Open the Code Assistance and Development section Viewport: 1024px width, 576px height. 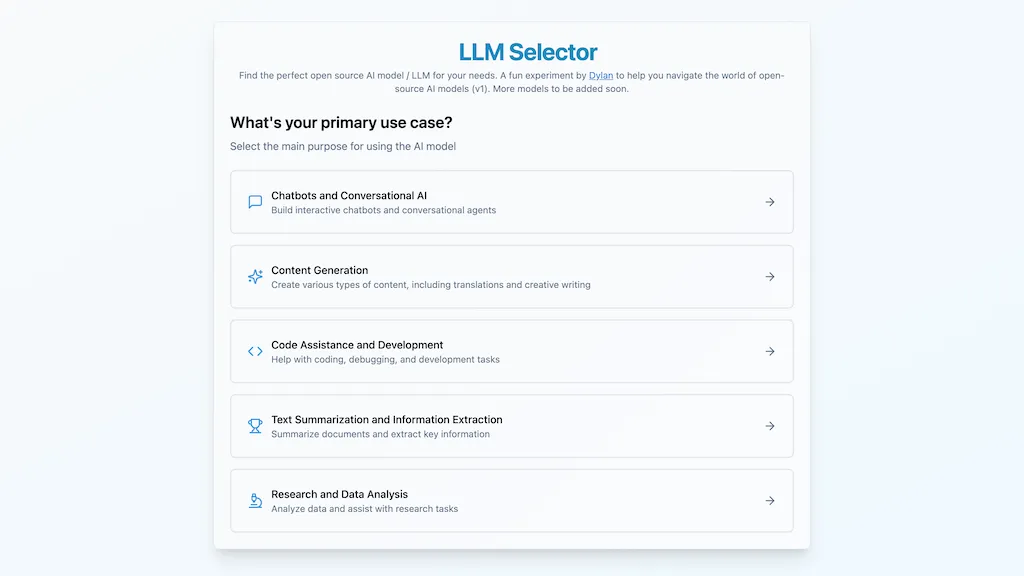point(512,351)
